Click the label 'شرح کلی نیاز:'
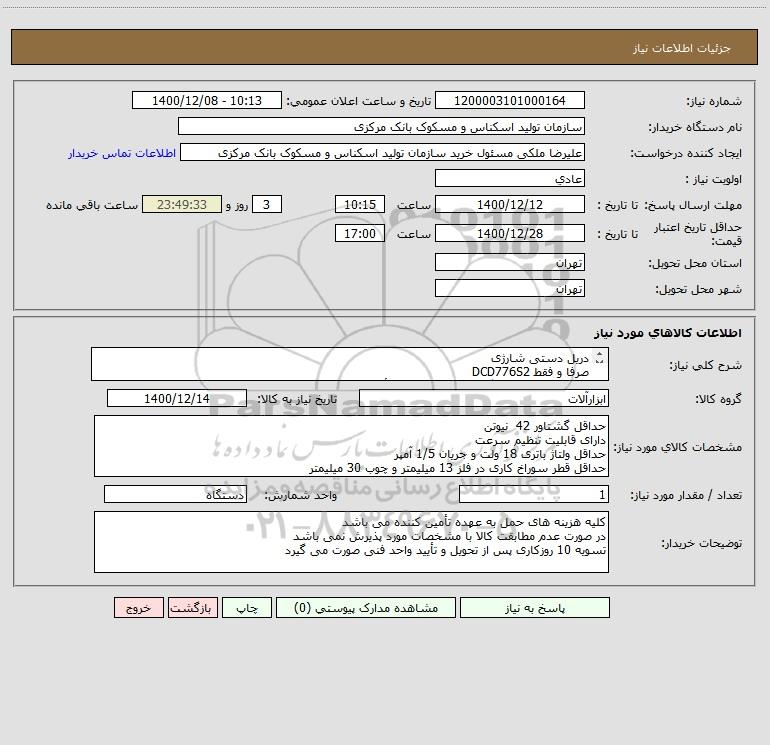The image size is (770, 745). (x=706, y=365)
